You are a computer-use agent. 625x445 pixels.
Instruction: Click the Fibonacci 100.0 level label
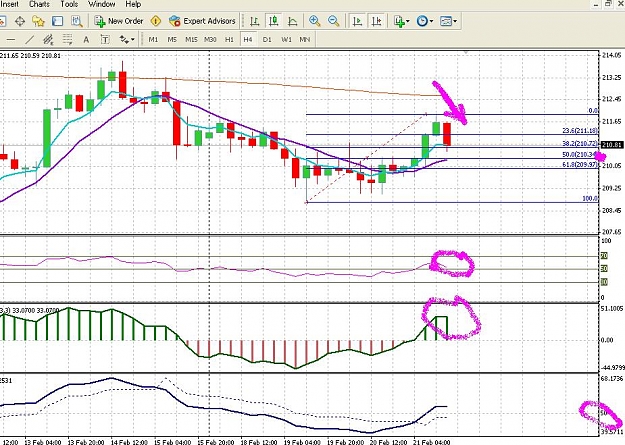tap(590, 198)
